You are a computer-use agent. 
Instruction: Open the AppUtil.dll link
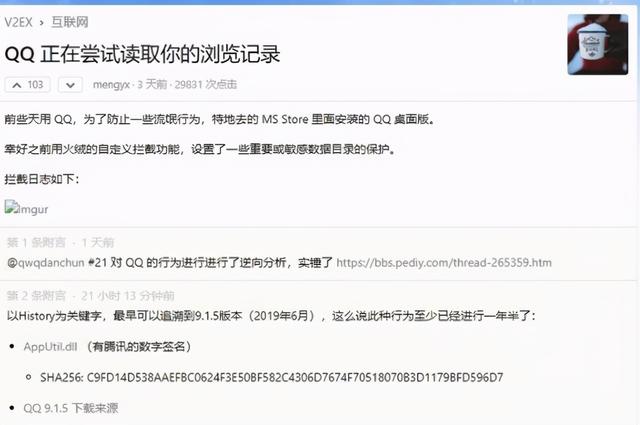(50, 347)
